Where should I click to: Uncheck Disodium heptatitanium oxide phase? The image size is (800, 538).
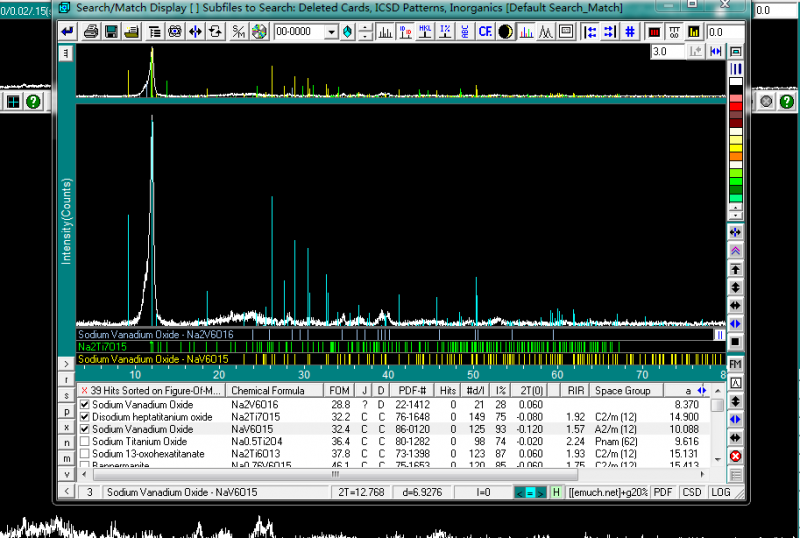pyautogui.click(x=85, y=417)
